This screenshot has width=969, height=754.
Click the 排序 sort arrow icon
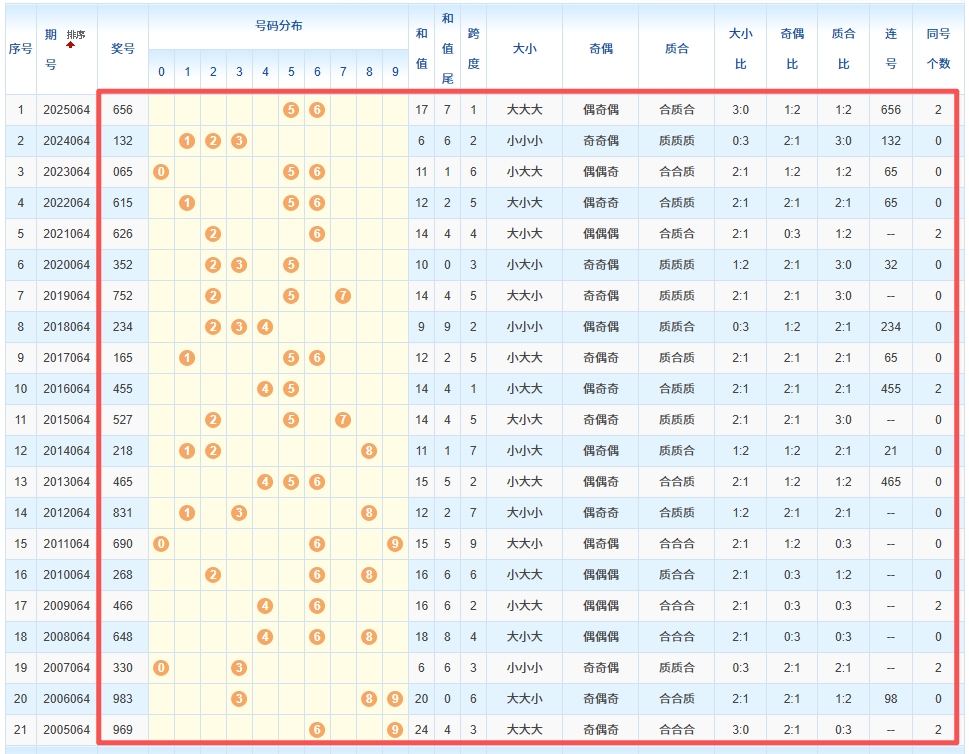[71, 45]
